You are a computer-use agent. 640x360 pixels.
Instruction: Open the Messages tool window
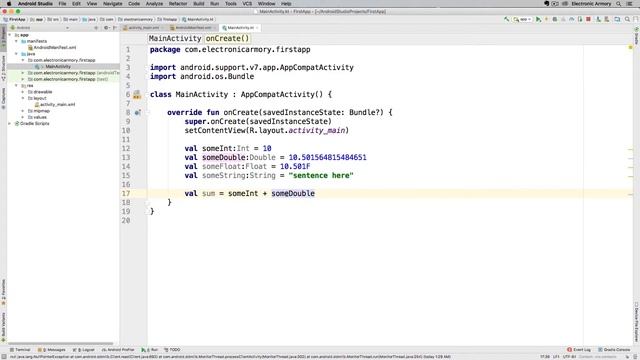click(x=52, y=350)
